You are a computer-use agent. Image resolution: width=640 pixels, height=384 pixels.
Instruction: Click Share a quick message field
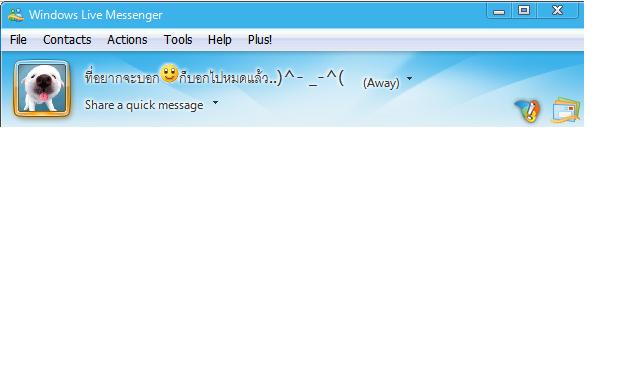tap(144, 105)
